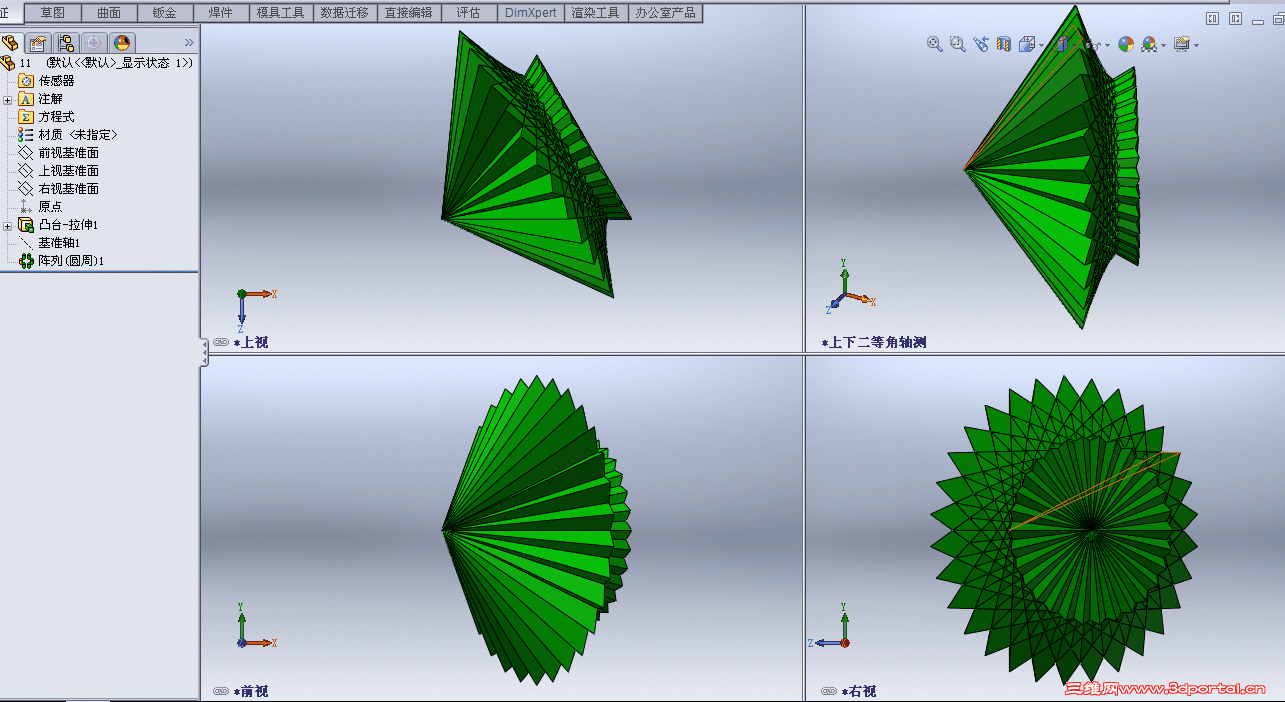
Task: Open the DimXpertManager tab
Action: [94, 43]
